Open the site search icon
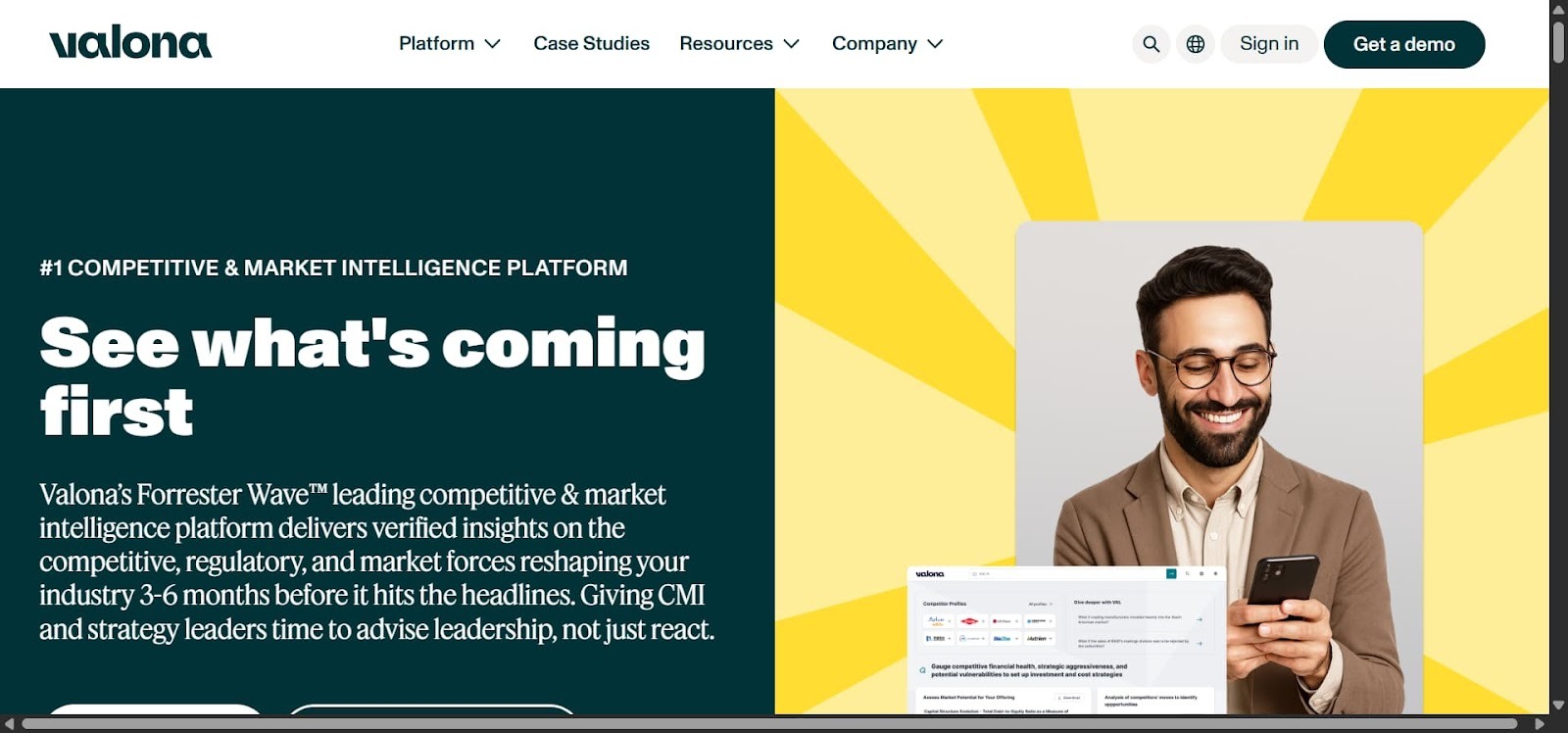The image size is (1568, 733). 1151,44
